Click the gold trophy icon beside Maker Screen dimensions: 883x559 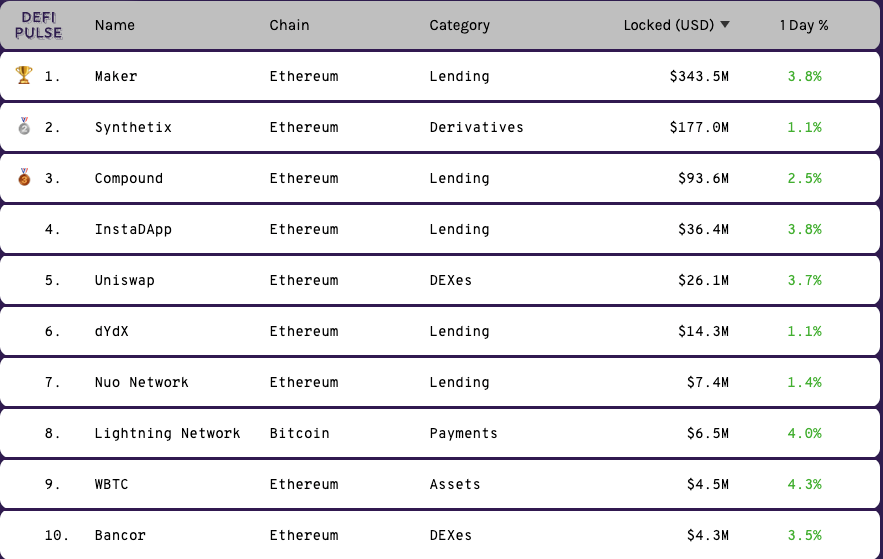24,75
